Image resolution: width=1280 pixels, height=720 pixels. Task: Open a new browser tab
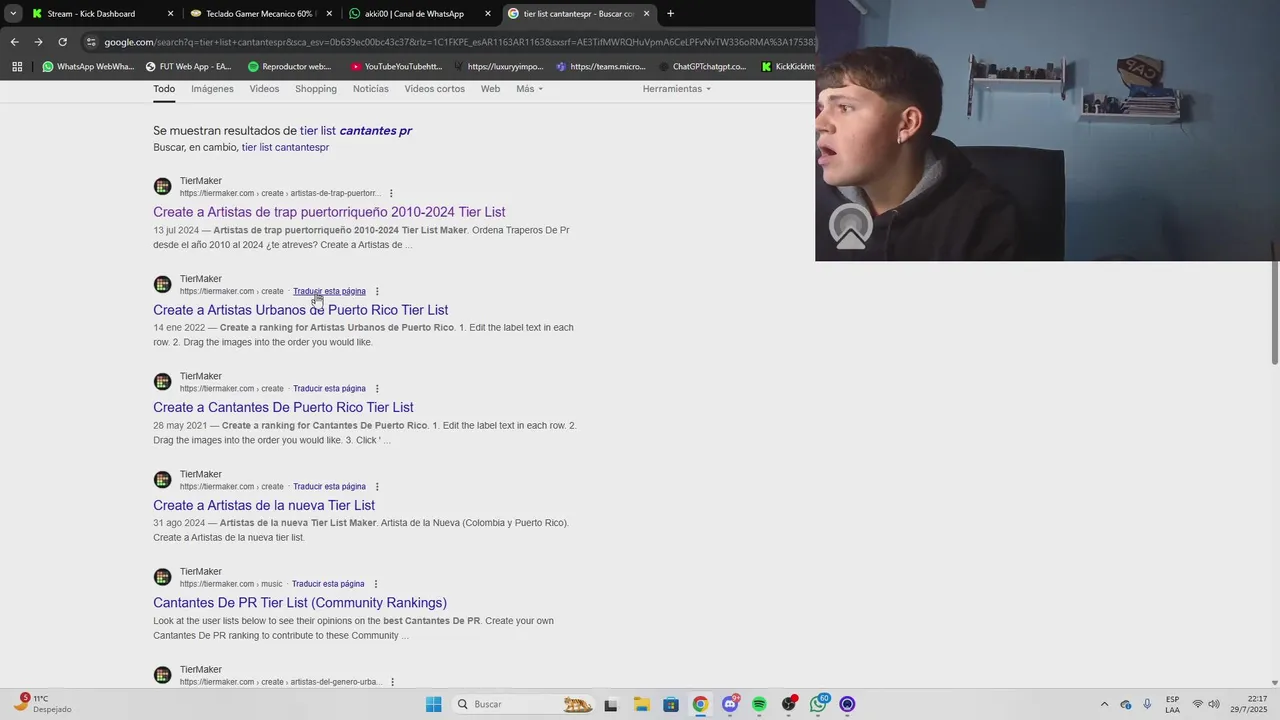pyautogui.click(x=670, y=14)
